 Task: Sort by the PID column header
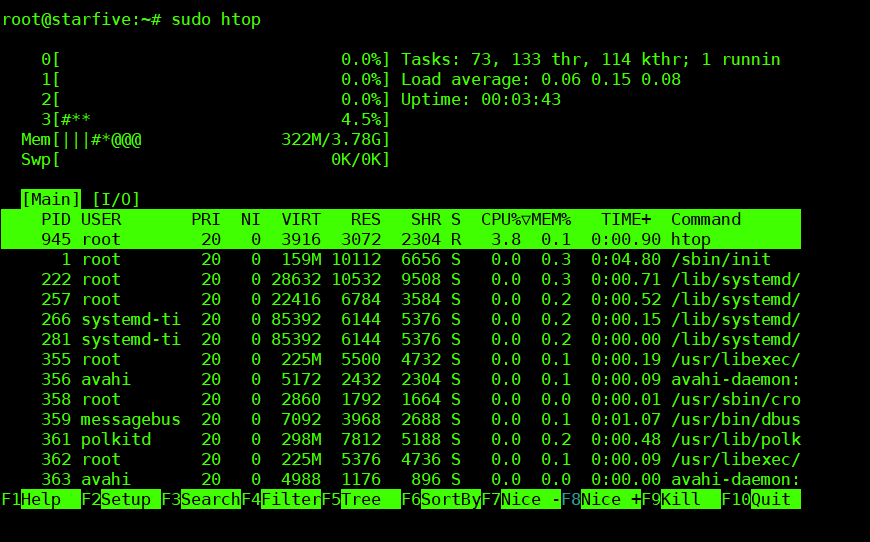pyautogui.click(x=56, y=219)
